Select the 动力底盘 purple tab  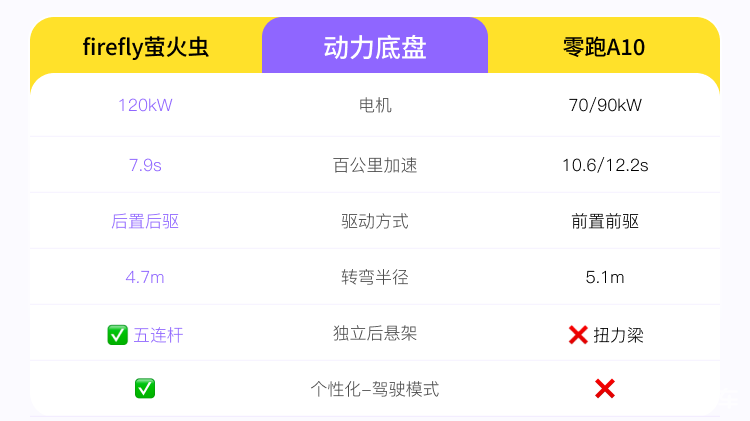tap(375, 47)
